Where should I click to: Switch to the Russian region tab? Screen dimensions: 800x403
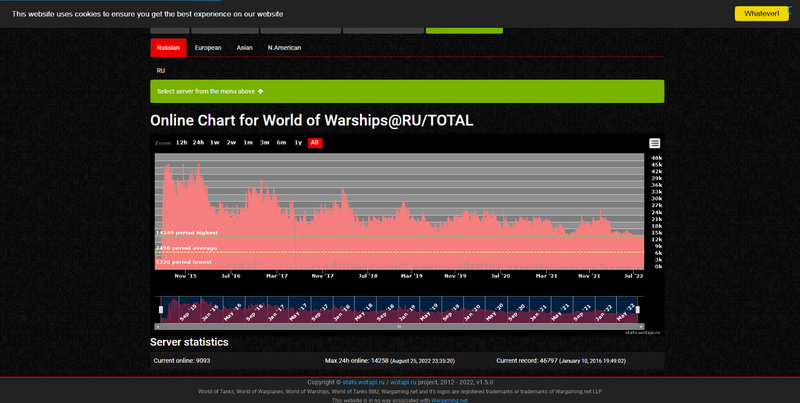tap(168, 47)
